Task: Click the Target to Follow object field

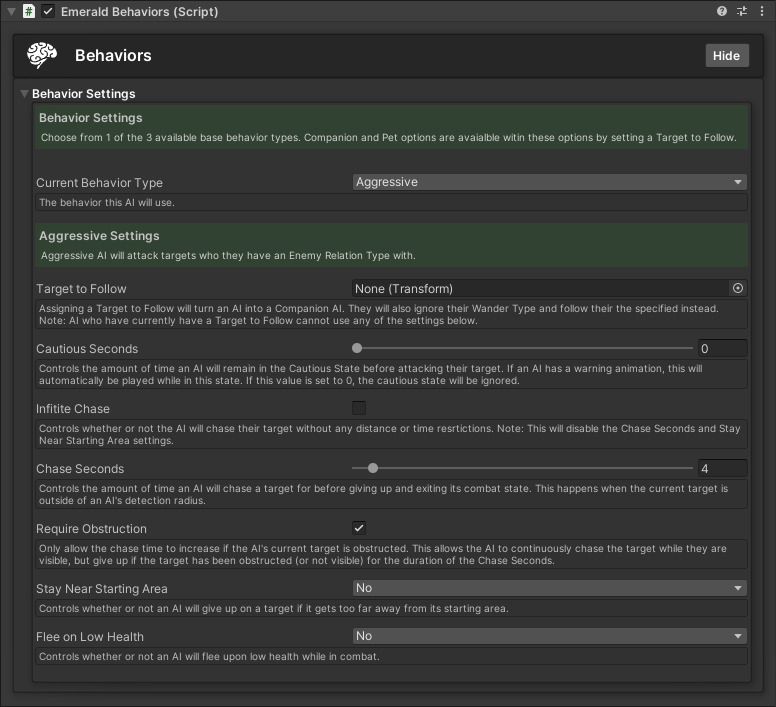Action: tap(540, 288)
